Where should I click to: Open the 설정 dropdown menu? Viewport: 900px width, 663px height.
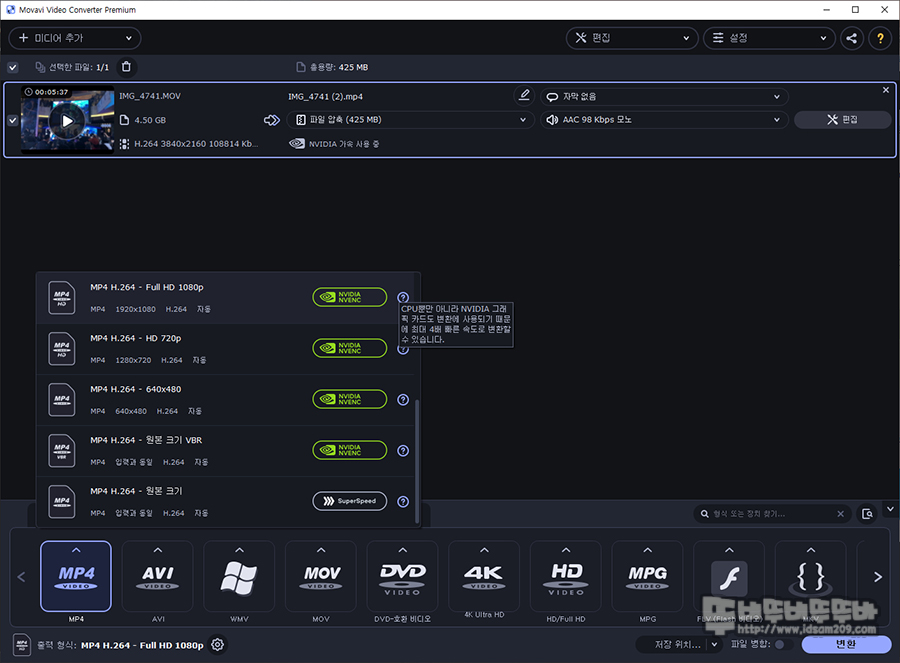click(769, 38)
